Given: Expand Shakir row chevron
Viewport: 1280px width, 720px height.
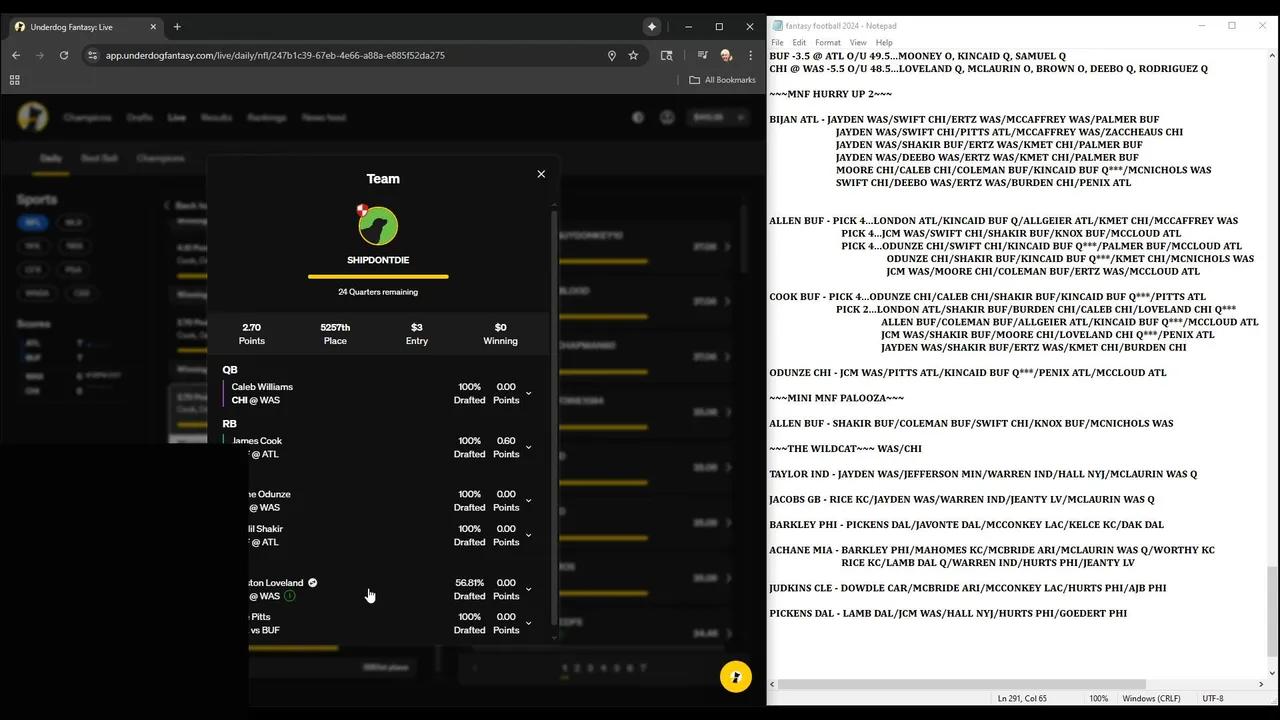Looking at the screenshot, I should pyautogui.click(x=529, y=535).
